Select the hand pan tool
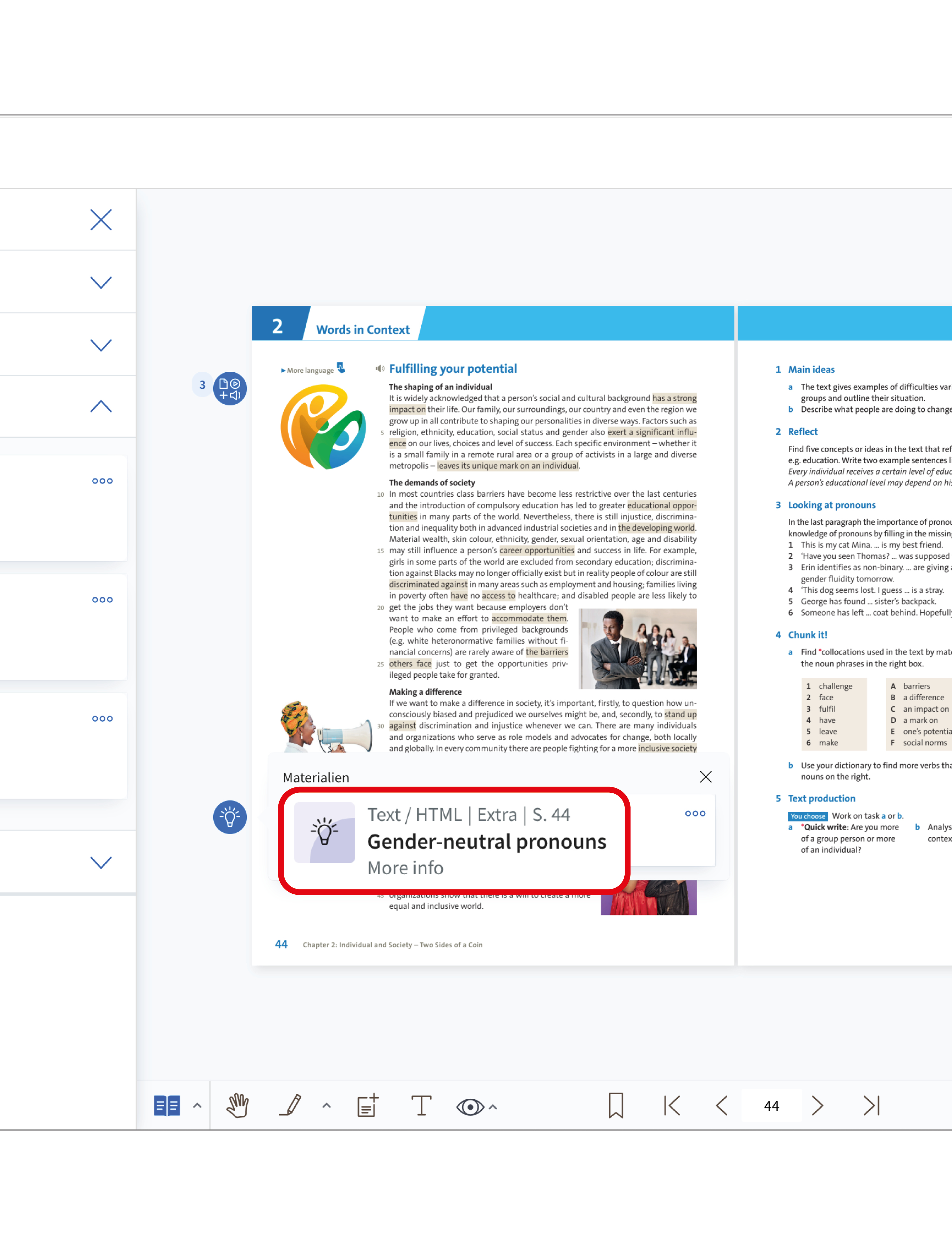 237,1105
